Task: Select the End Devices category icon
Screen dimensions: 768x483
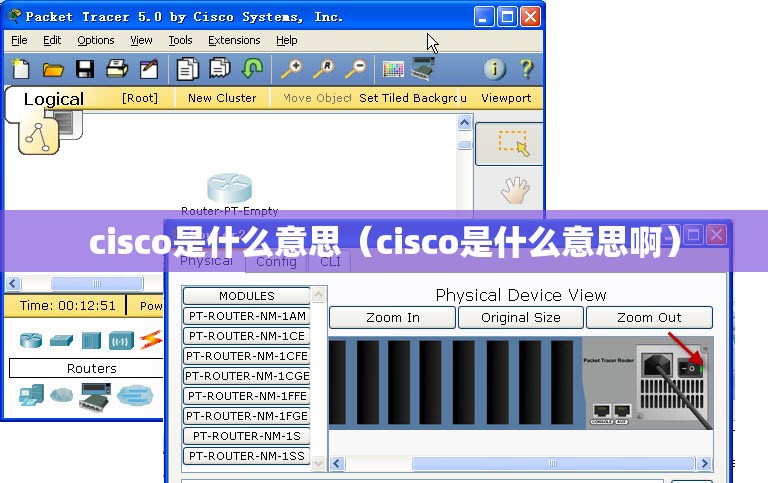Action: [31, 395]
